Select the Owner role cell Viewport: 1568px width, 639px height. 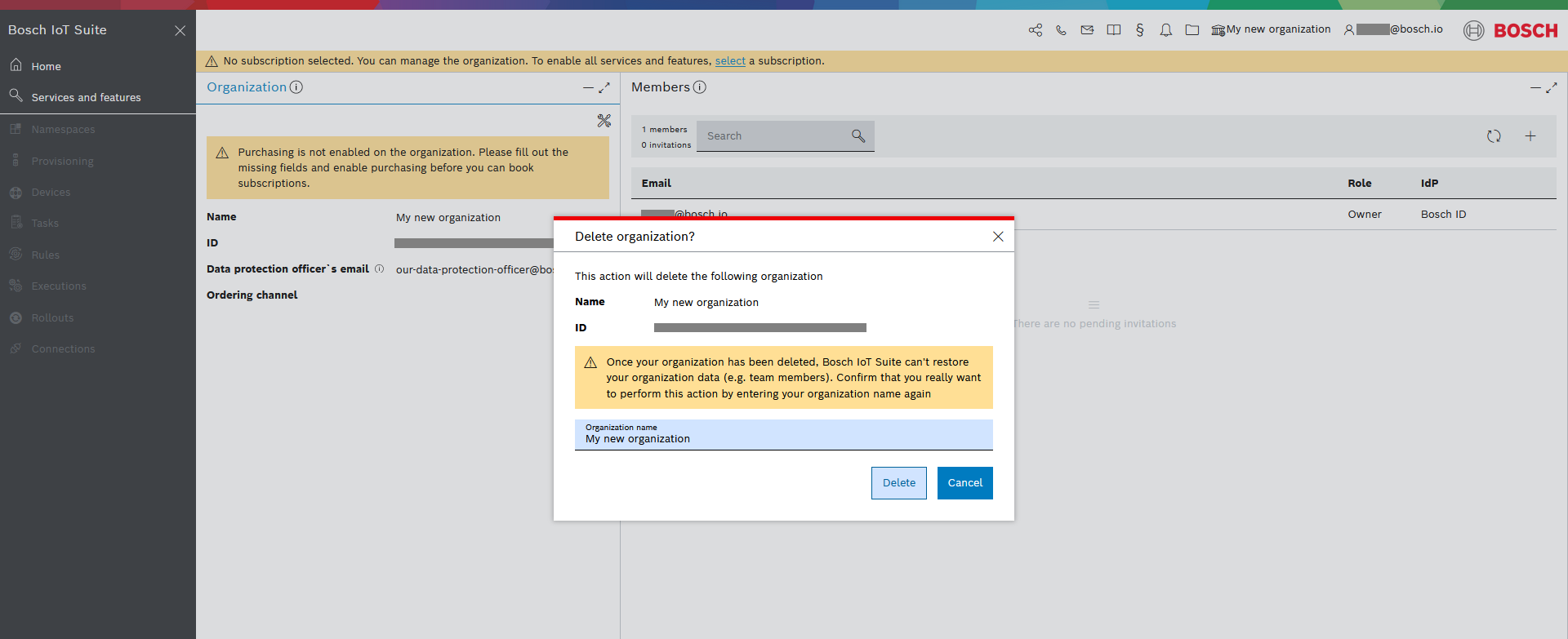click(1365, 215)
